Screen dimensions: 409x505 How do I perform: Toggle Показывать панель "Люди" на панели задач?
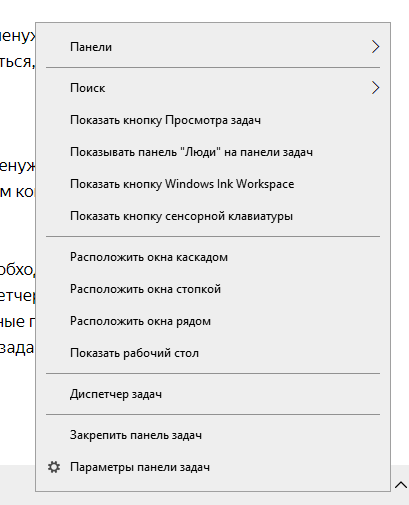[213, 152]
